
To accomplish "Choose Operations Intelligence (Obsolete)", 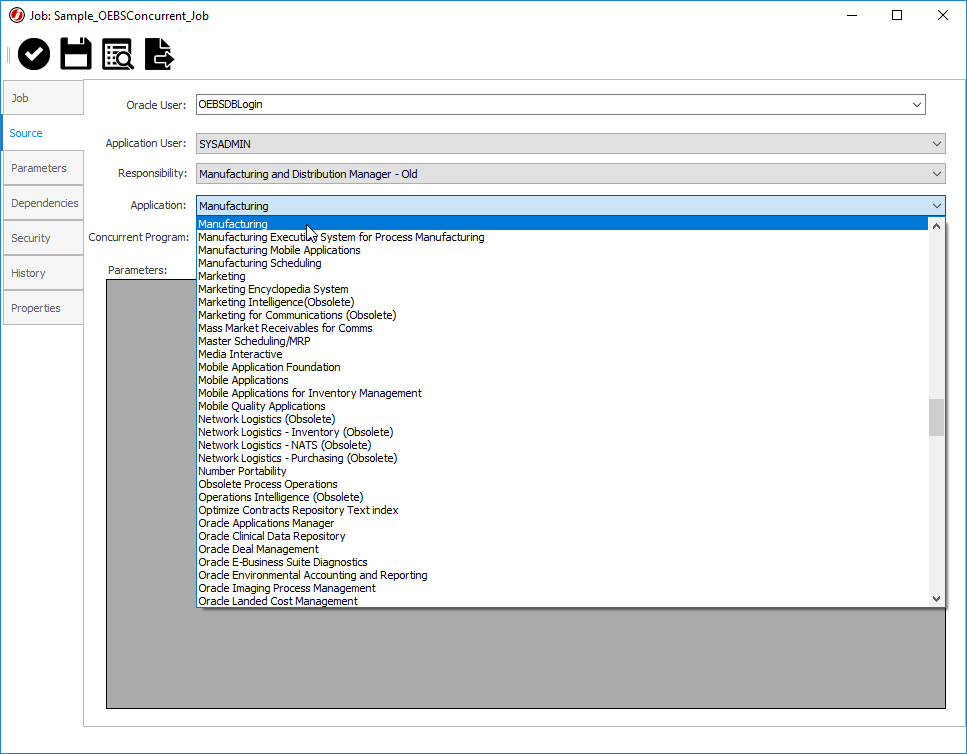I will pos(562,497).
